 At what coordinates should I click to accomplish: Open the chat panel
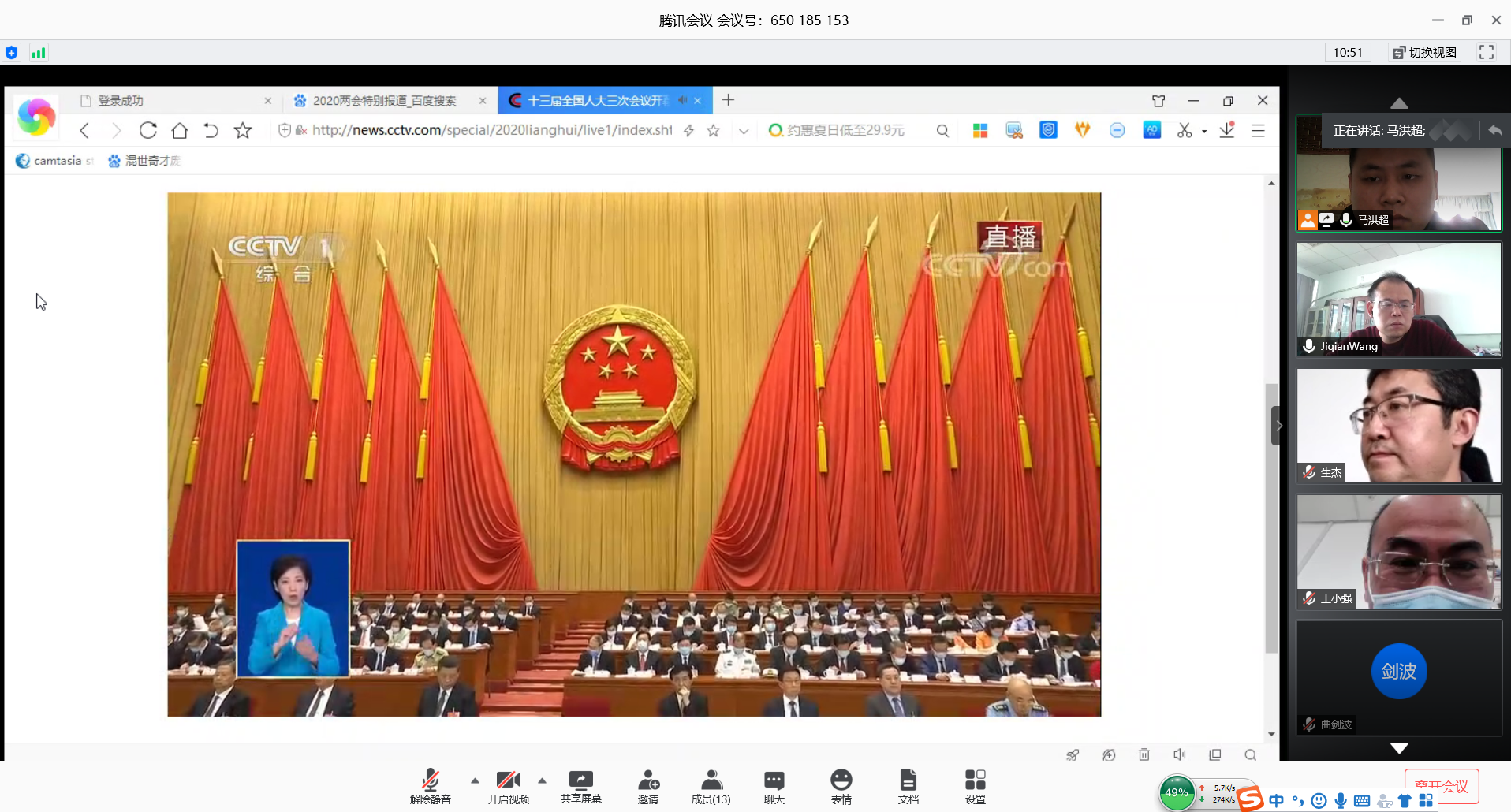774,780
